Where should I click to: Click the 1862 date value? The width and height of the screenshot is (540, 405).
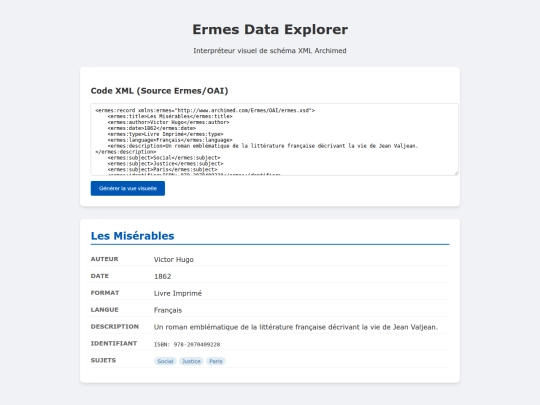(x=163, y=276)
